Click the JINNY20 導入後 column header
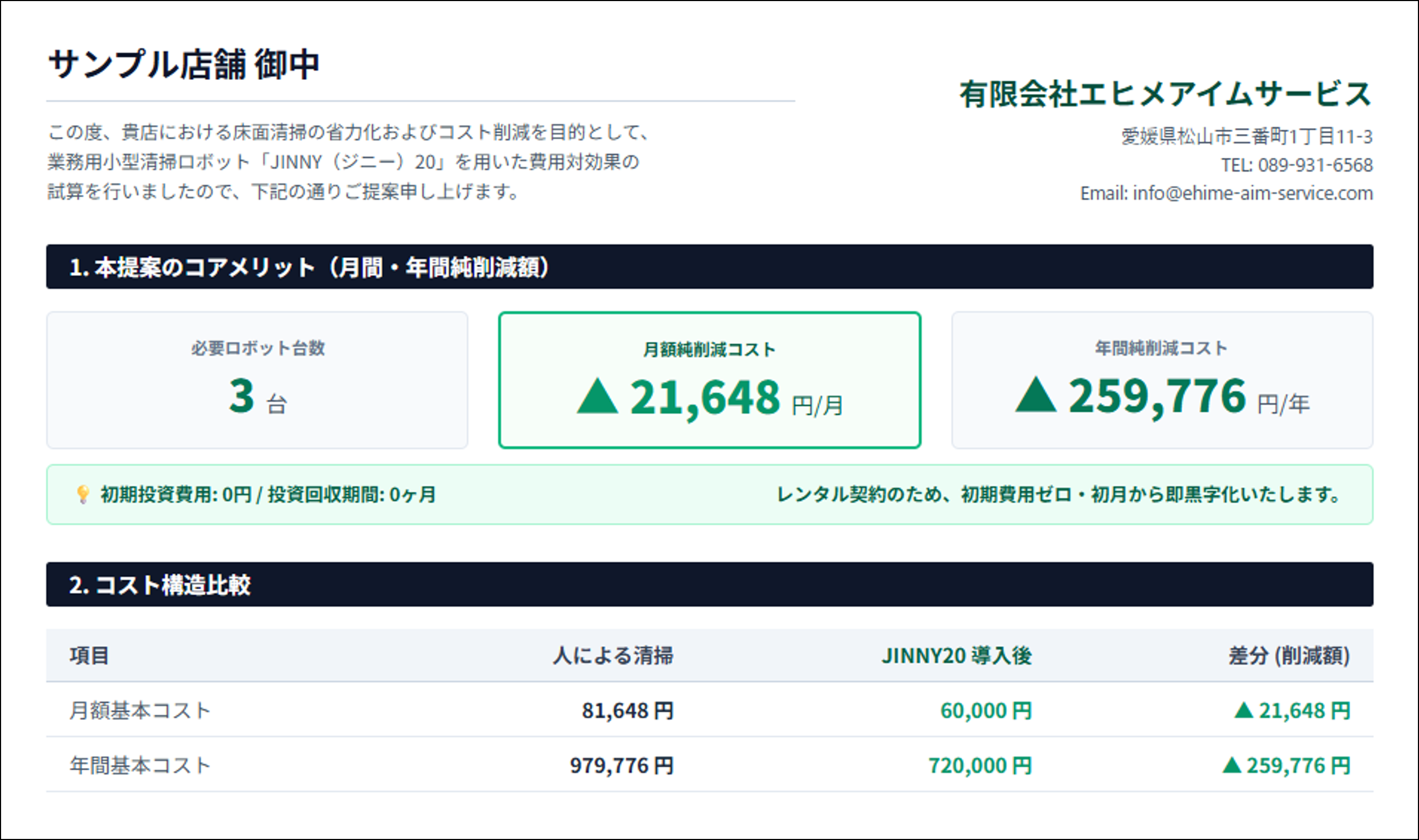Screen dimensions: 1419x840 pyautogui.click(x=957, y=655)
